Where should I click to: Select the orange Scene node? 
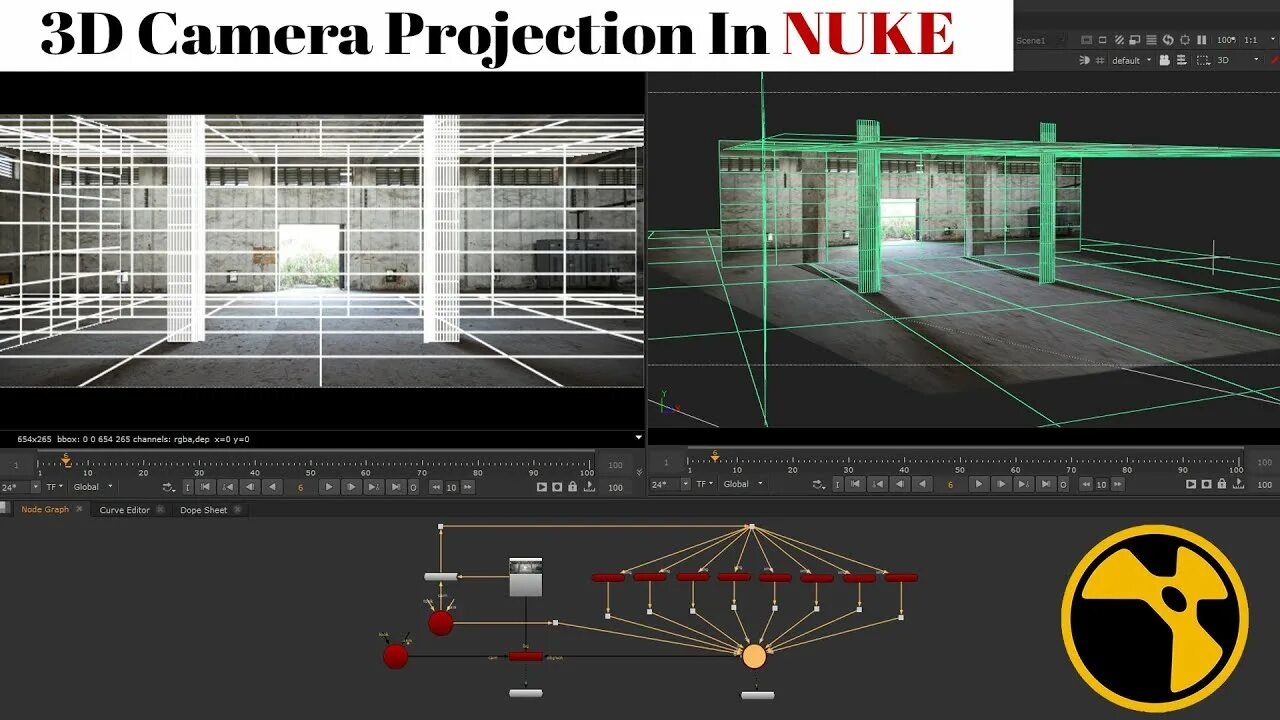pyautogui.click(x=754, y=656)
